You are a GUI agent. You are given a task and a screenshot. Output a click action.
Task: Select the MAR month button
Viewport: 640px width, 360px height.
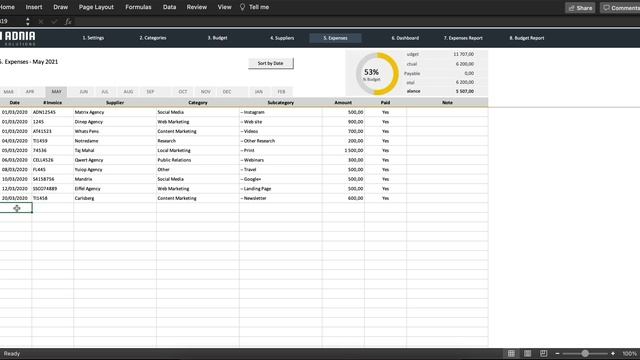9,92
